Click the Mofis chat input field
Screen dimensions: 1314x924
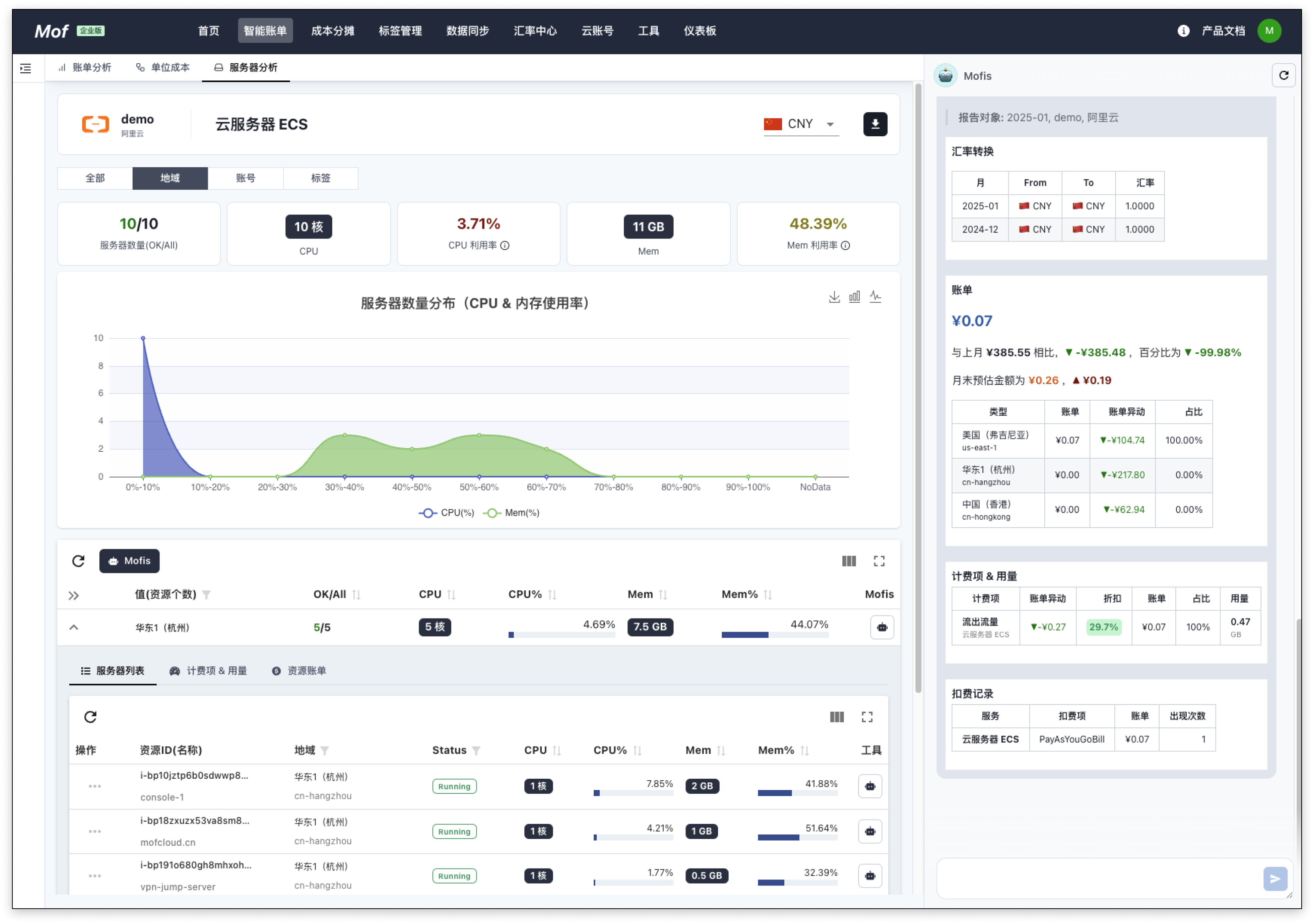coord(1099,878)
